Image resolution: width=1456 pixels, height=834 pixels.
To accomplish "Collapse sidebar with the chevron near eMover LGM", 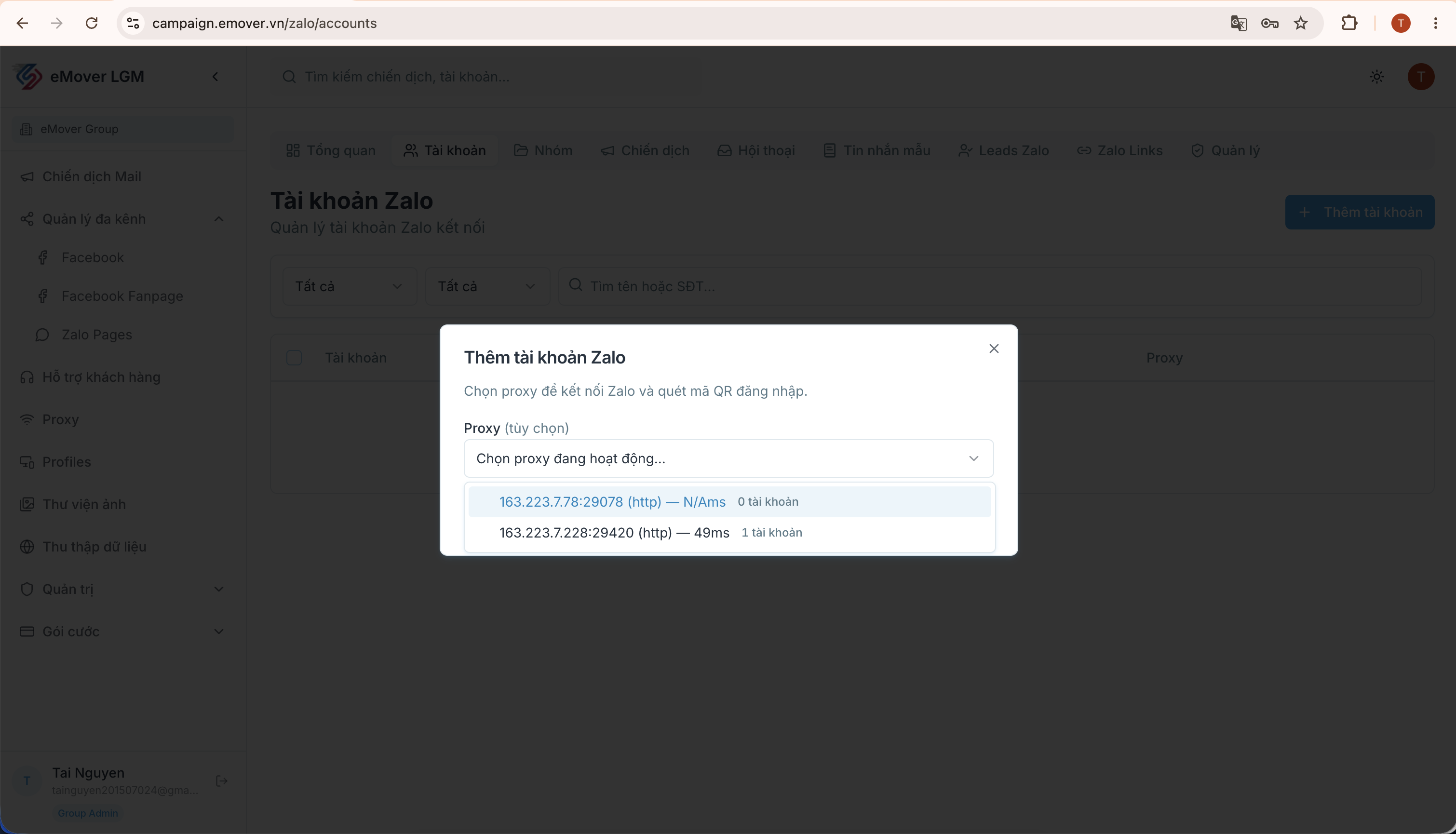I will click(216, 77).
